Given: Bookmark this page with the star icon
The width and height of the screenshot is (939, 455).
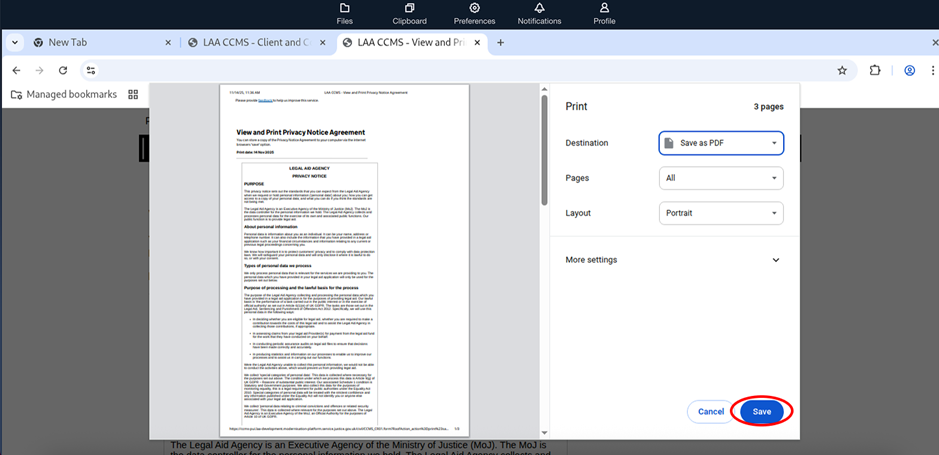Looking at the screenshot, I should tap(842, 71).
